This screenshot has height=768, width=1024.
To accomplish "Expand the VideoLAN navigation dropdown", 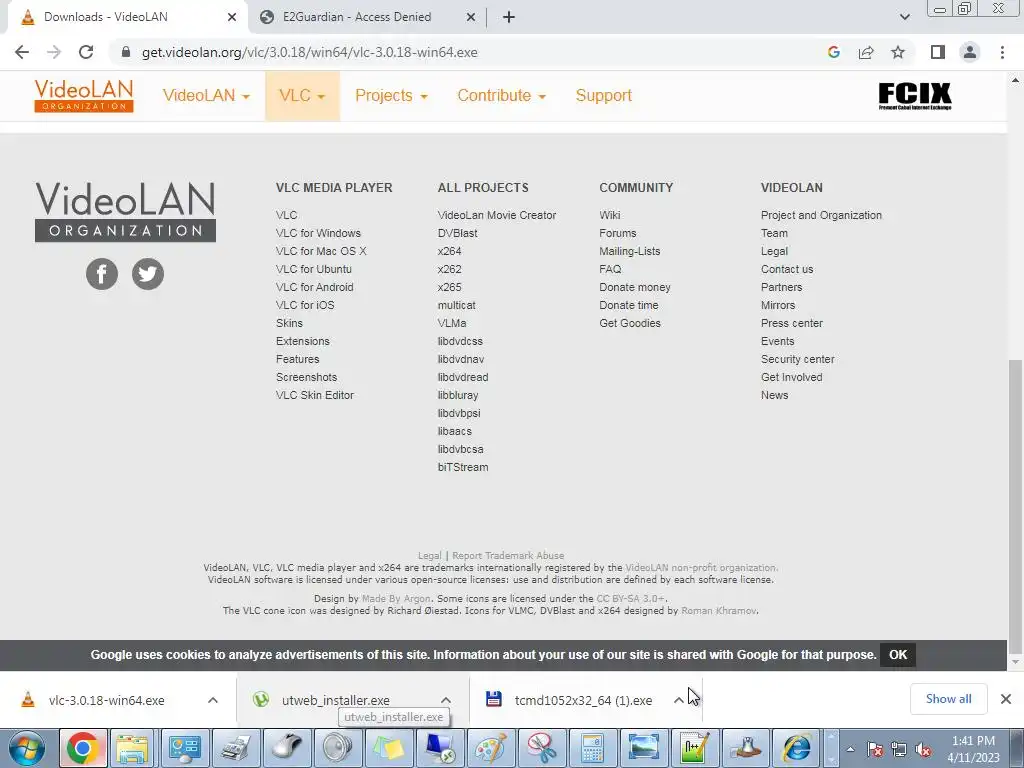I will (206, 95).
